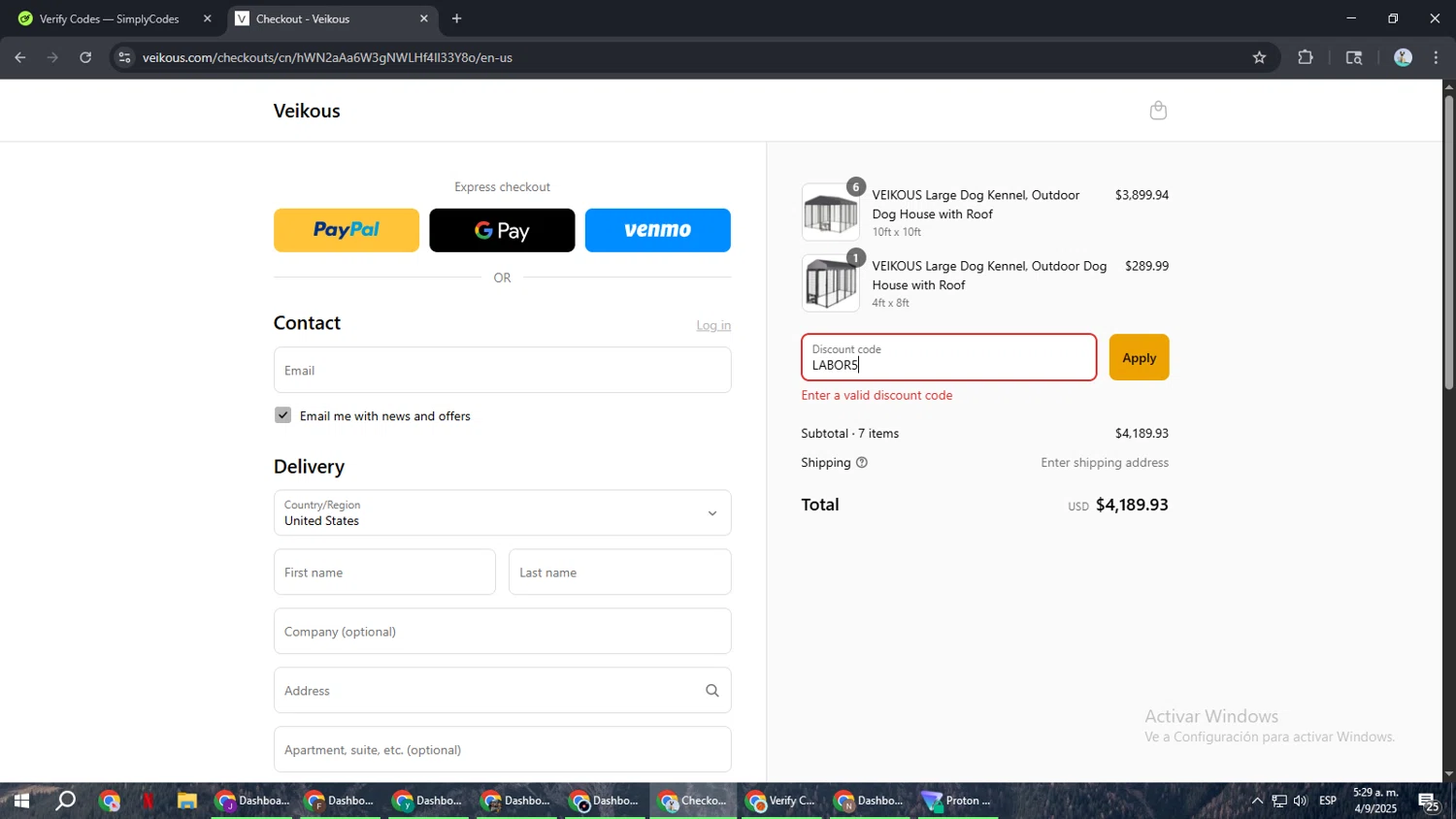
Task: Click the Enter a valid discount code message
Action: click(877, 395)
